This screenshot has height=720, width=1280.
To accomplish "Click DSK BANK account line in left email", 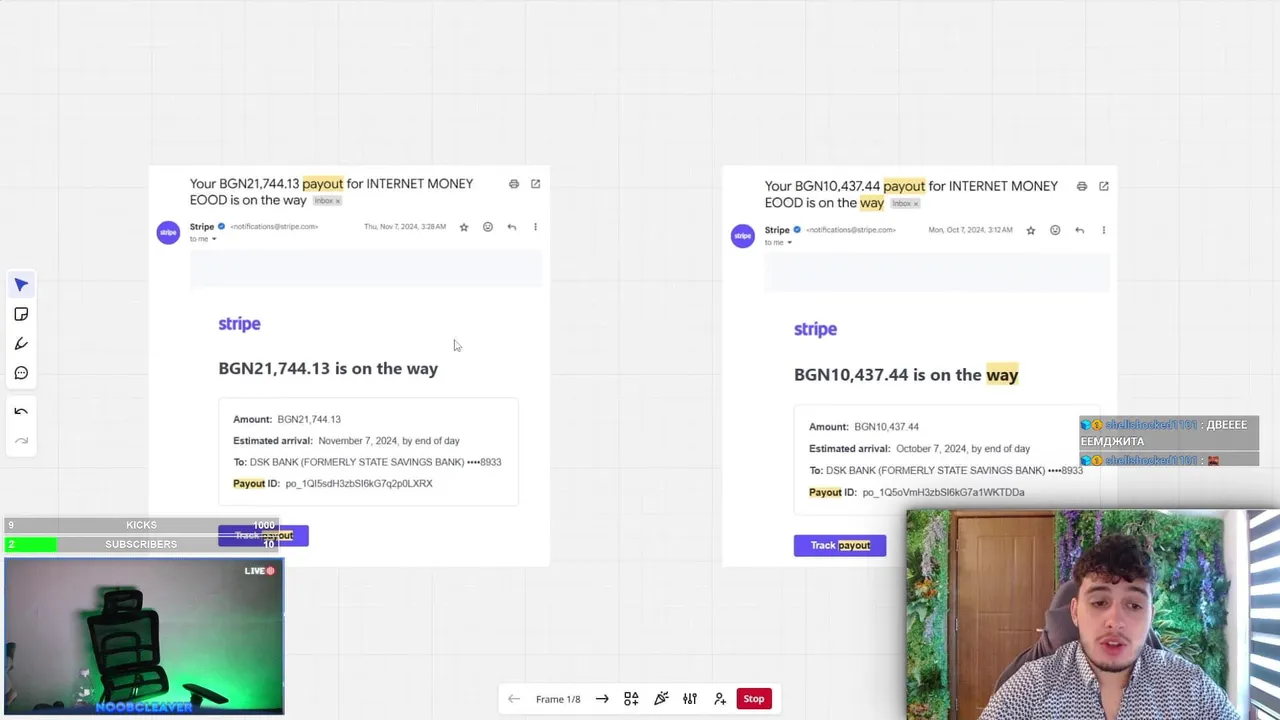I will [x=367, y=462].
